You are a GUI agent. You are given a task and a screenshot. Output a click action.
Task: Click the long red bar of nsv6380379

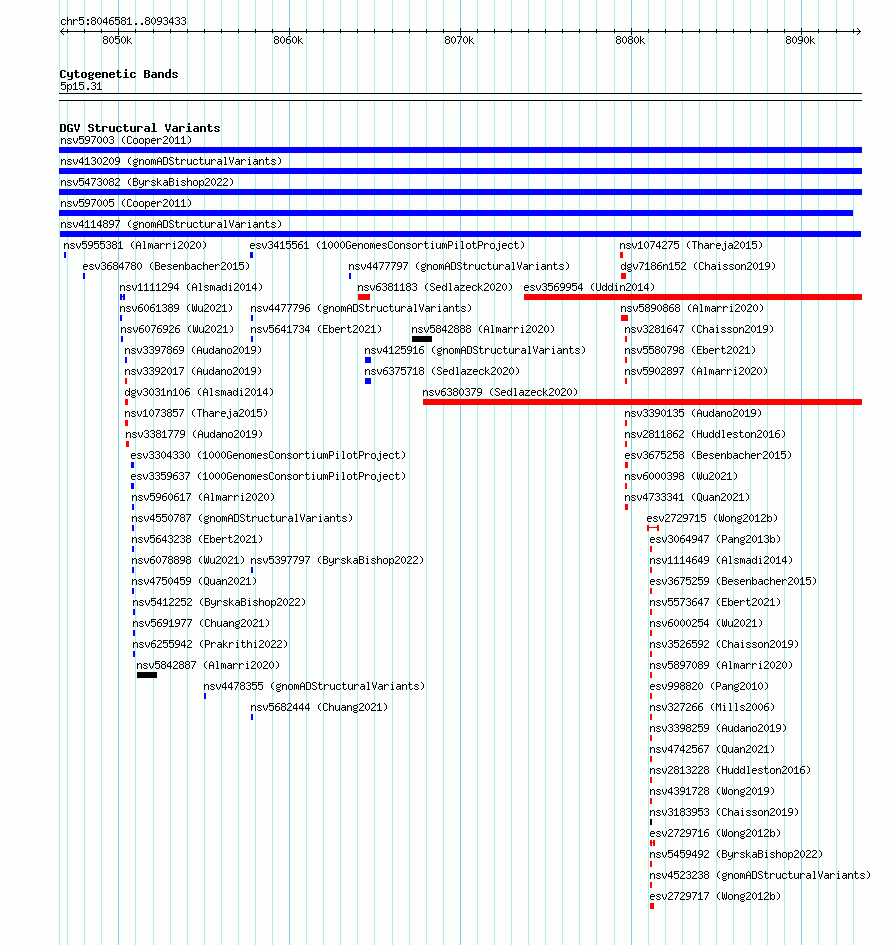pos(642,402)
